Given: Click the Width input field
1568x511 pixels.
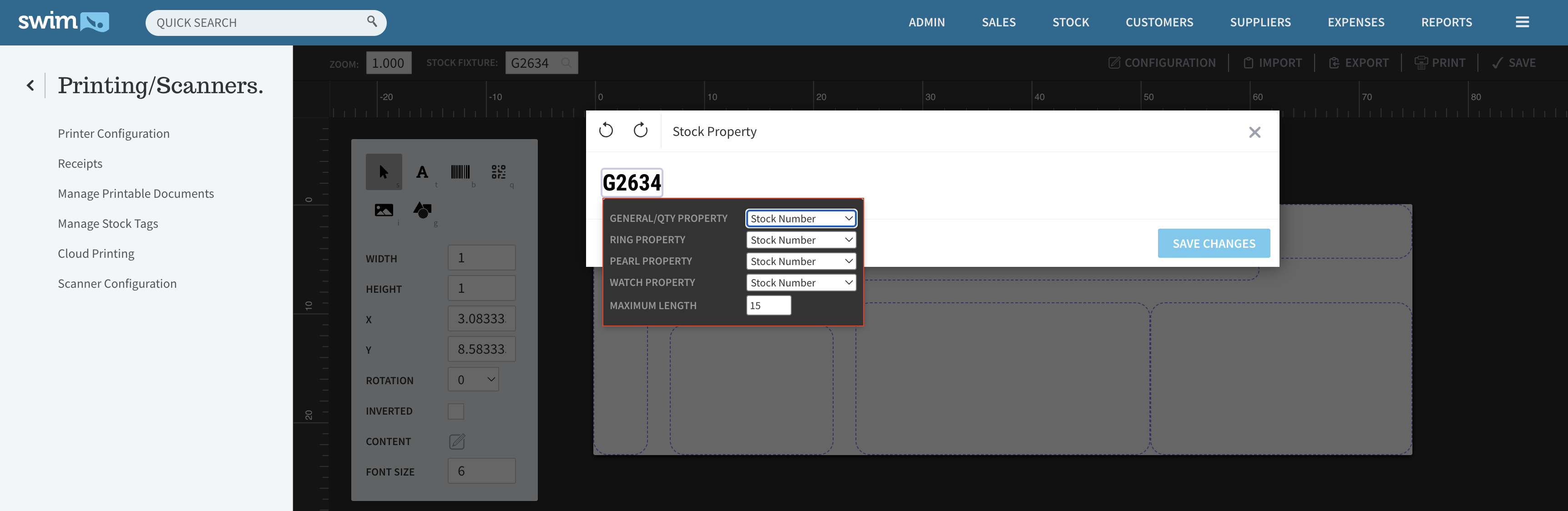Looking at the screenshot, I should tap(481, 258).
